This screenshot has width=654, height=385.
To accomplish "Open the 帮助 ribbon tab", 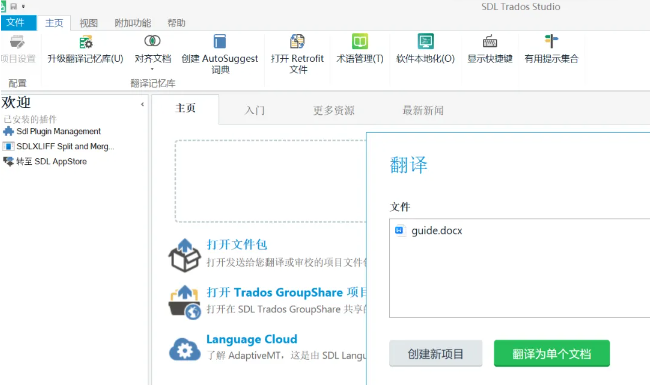I will (176, 23).
